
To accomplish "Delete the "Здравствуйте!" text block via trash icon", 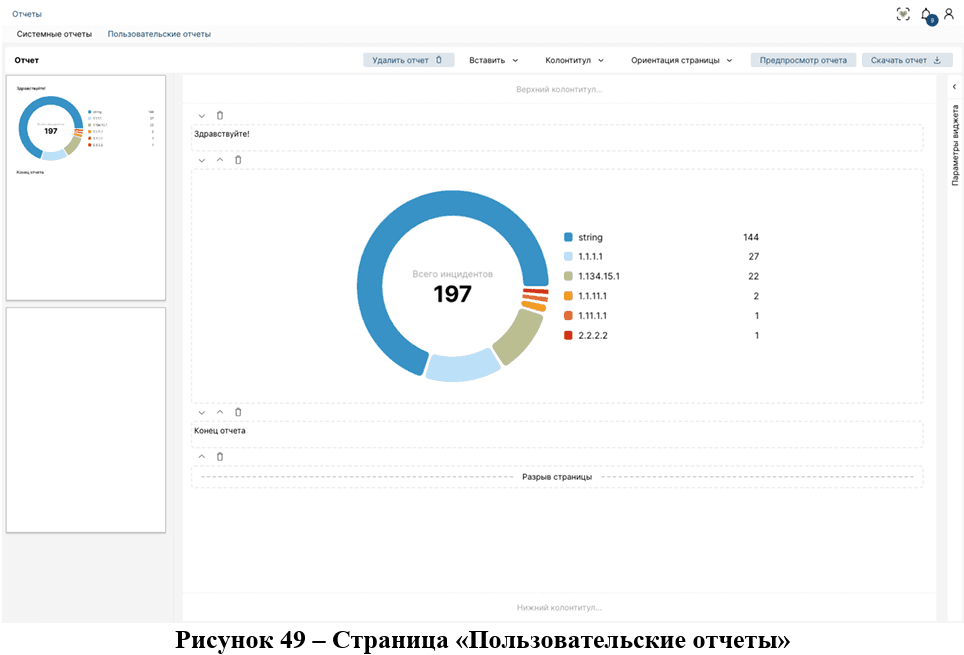I will click(220, 116).
